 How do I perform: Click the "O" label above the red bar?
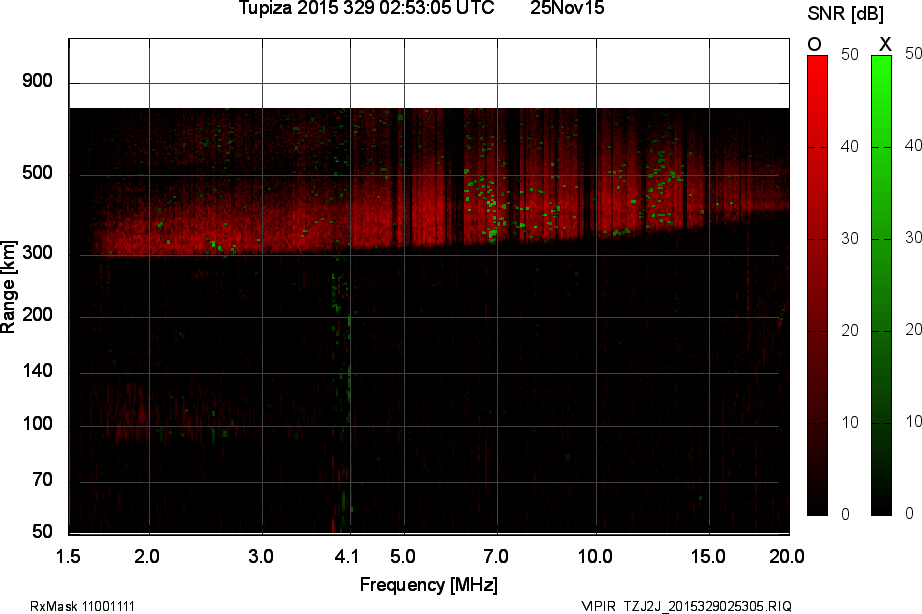pos(814,44)
